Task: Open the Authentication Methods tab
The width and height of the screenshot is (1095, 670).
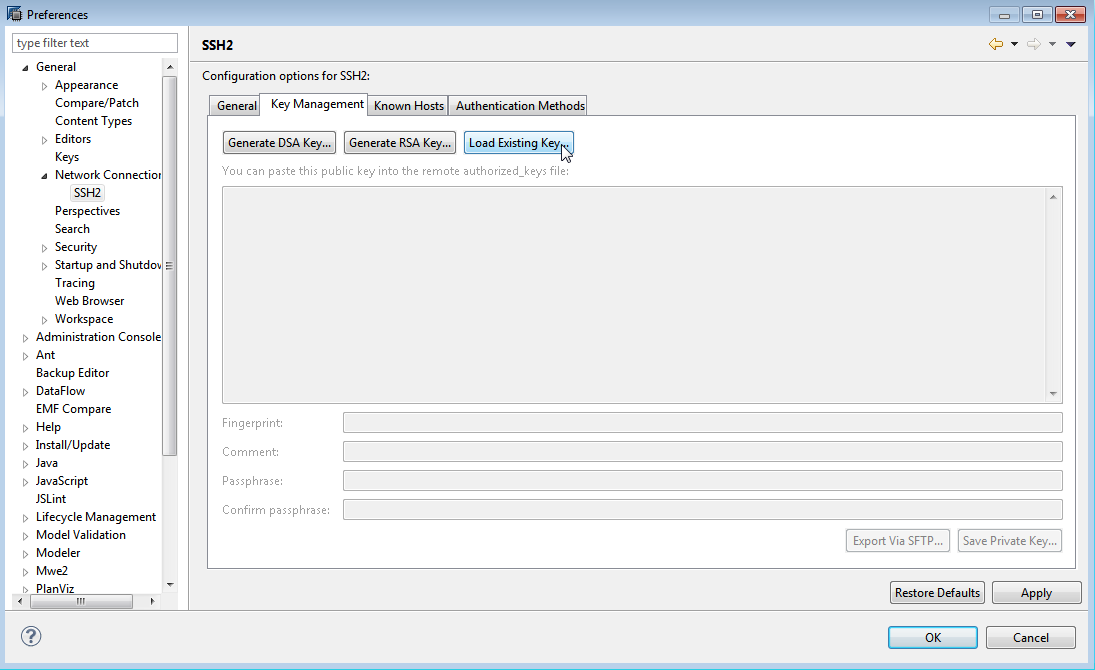Action: 520,105
